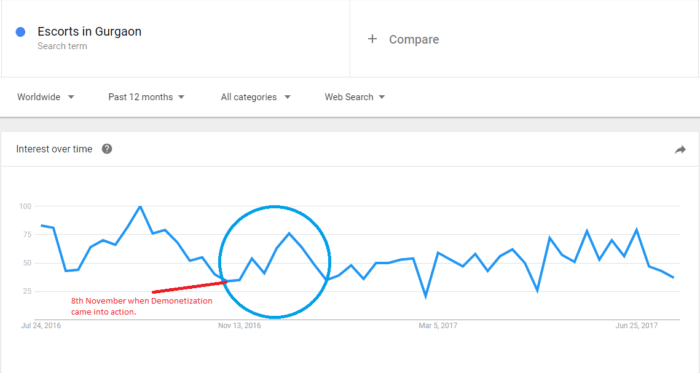Click the chart peak at 100
The height and width of the screenshot is (373, 700).
[140, 207]
